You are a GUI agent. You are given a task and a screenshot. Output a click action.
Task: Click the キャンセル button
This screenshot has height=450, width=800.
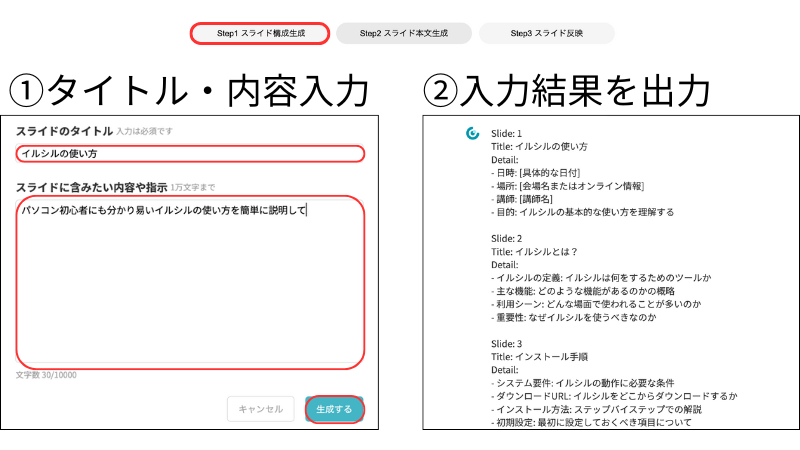(261, 409)
